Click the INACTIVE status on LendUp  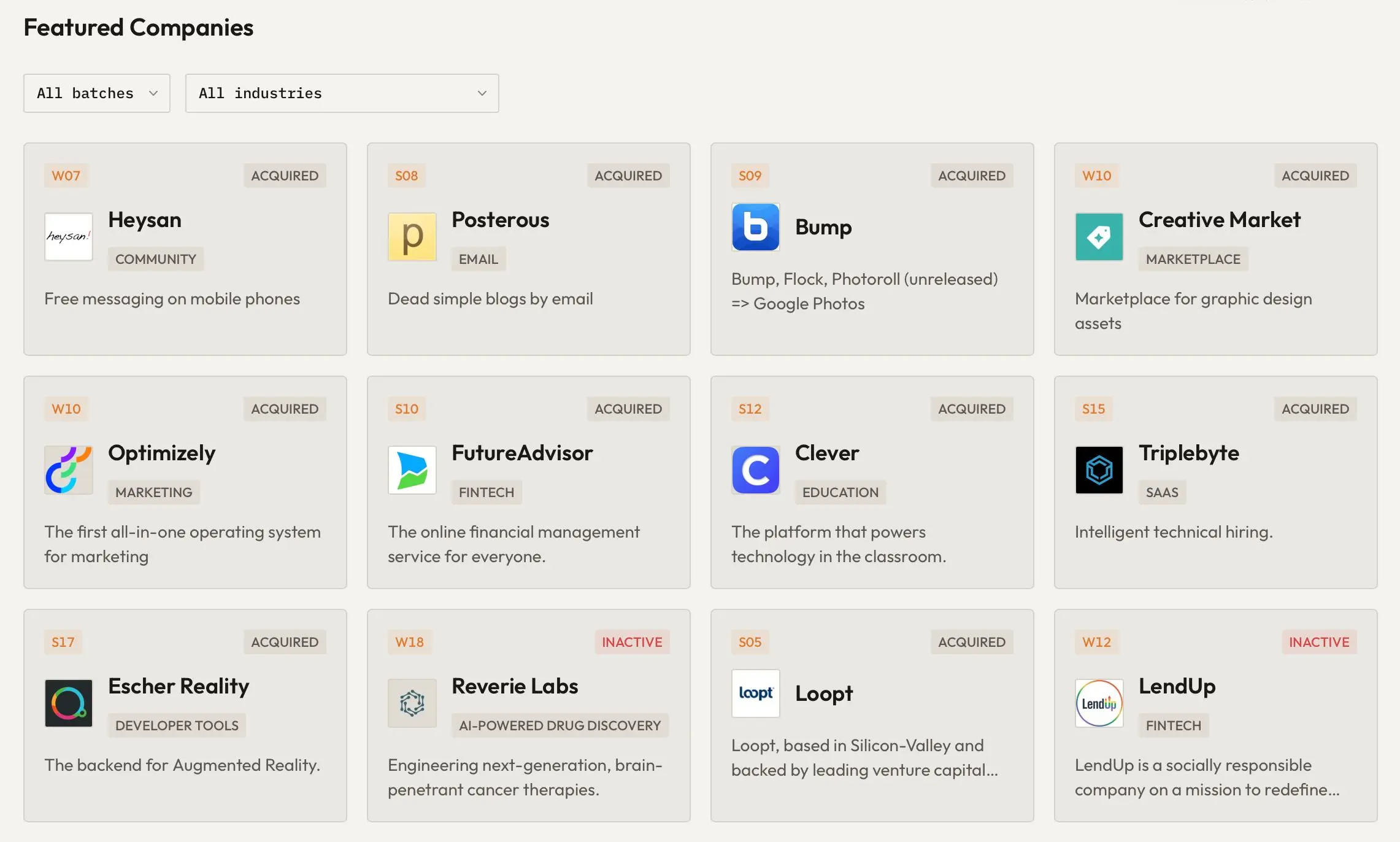point(1319,642)
